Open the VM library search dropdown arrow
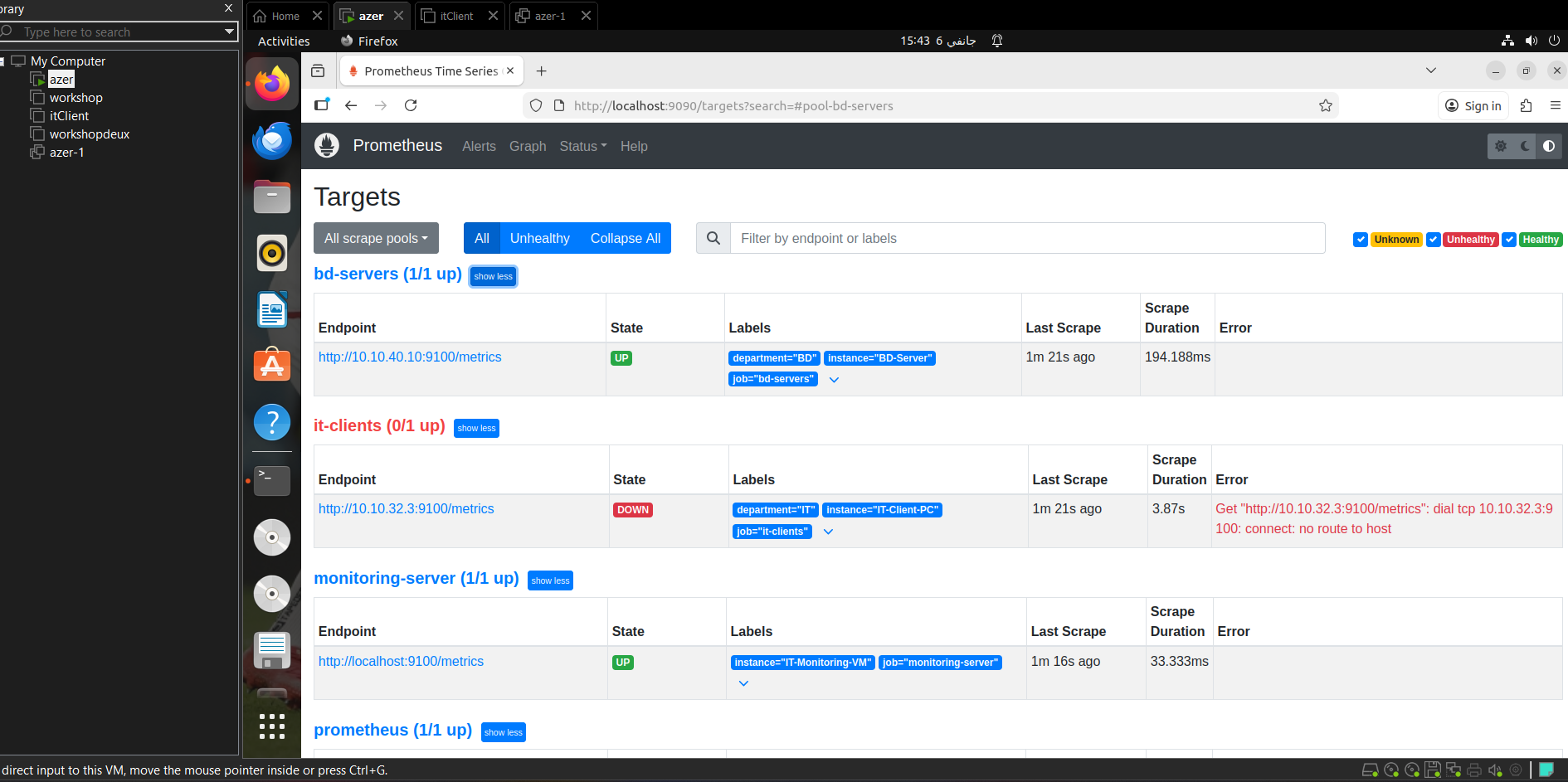 click(230, 32)
